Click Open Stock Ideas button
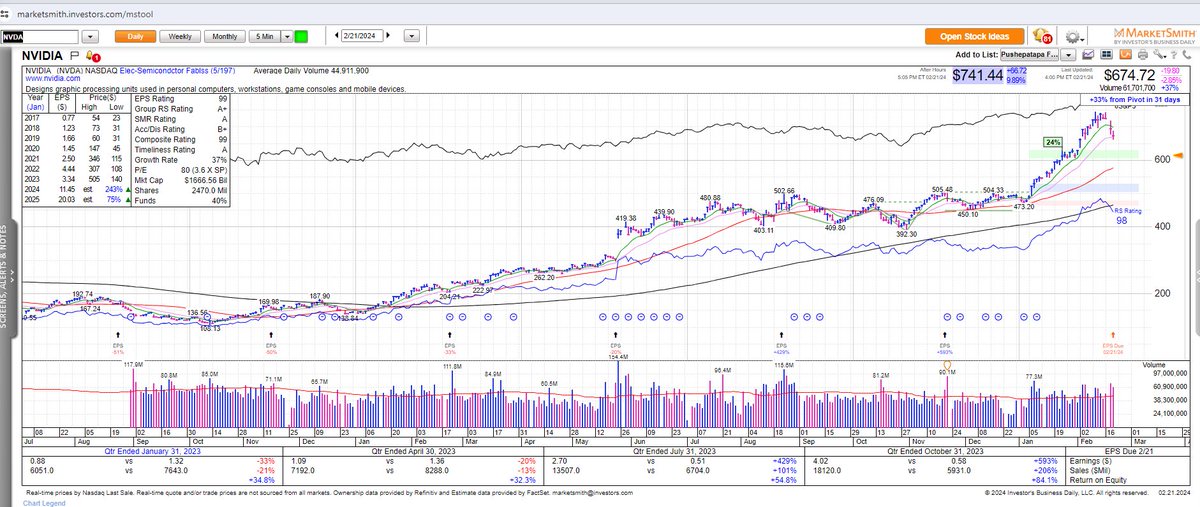This screenshot has width=1200, height=507. [976, 36]
